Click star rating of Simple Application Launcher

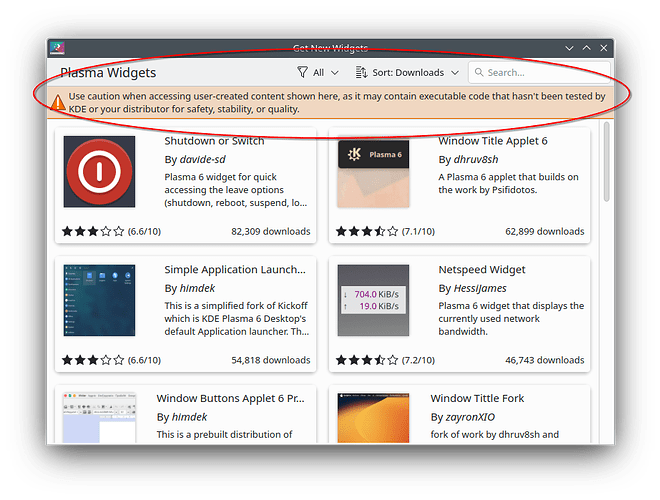93,360
